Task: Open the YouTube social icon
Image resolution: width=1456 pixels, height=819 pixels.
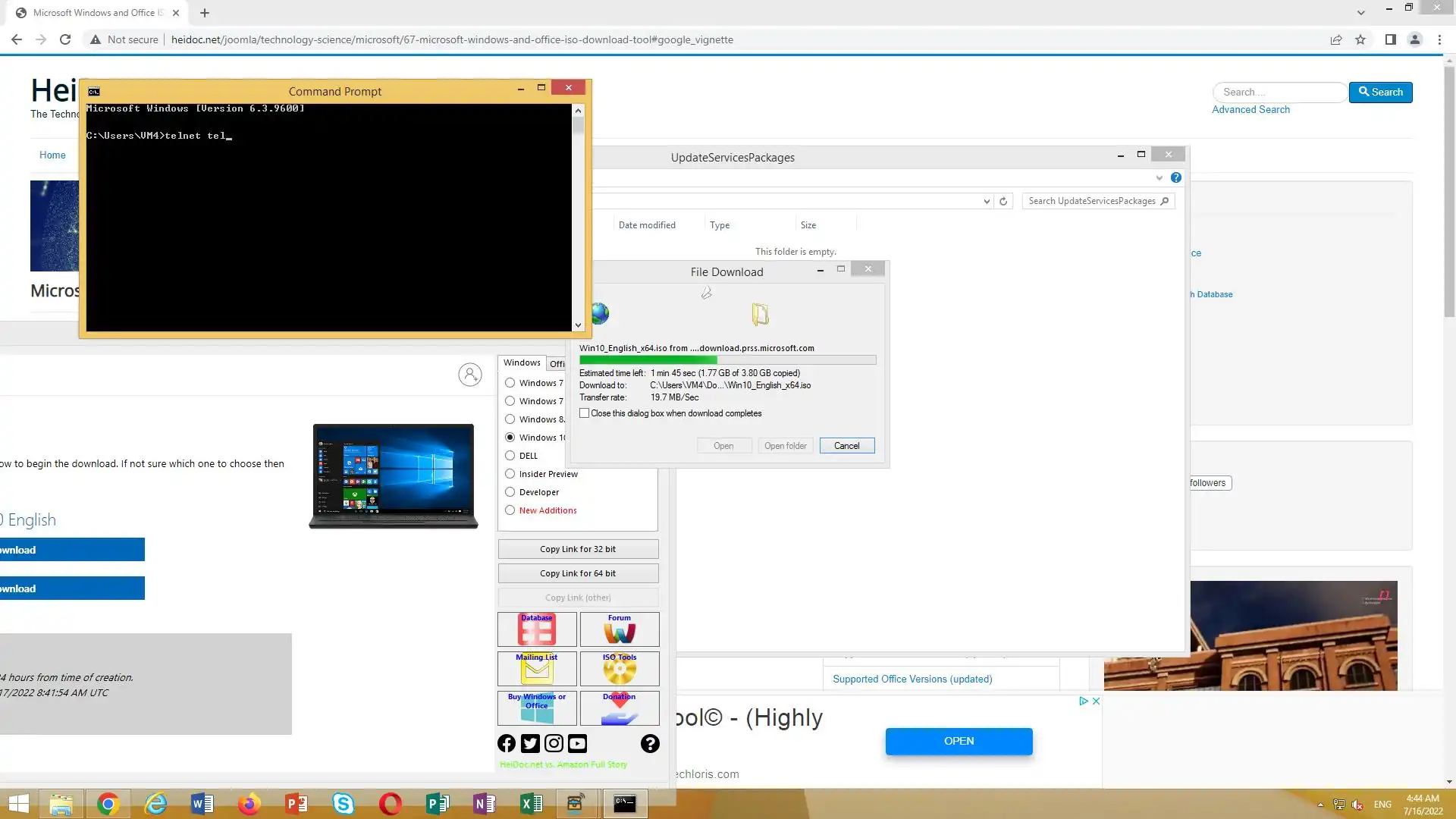Action: [x=577, y=743]
